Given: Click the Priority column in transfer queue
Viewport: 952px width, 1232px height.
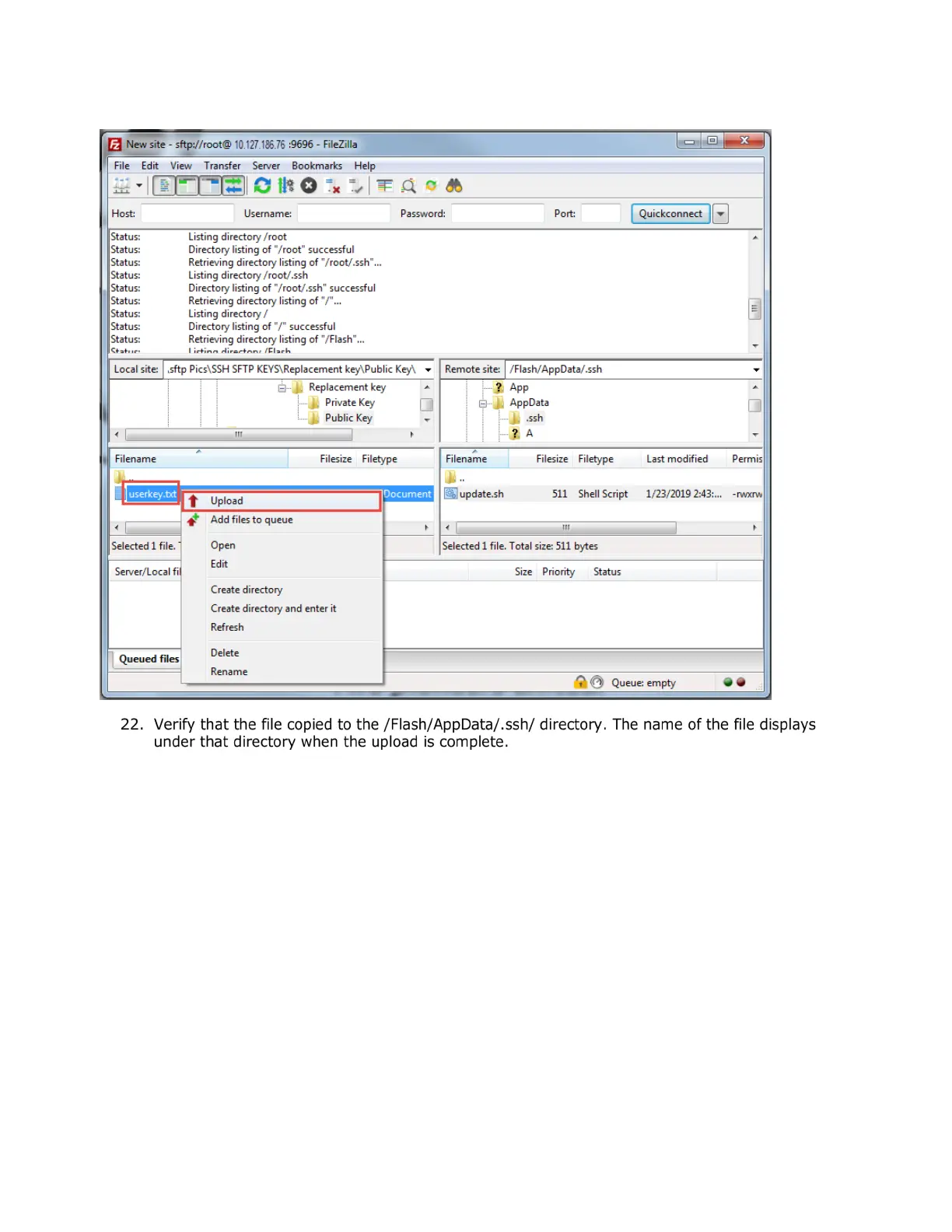Looking at the screenshot, I should click(x=561, y=572).
